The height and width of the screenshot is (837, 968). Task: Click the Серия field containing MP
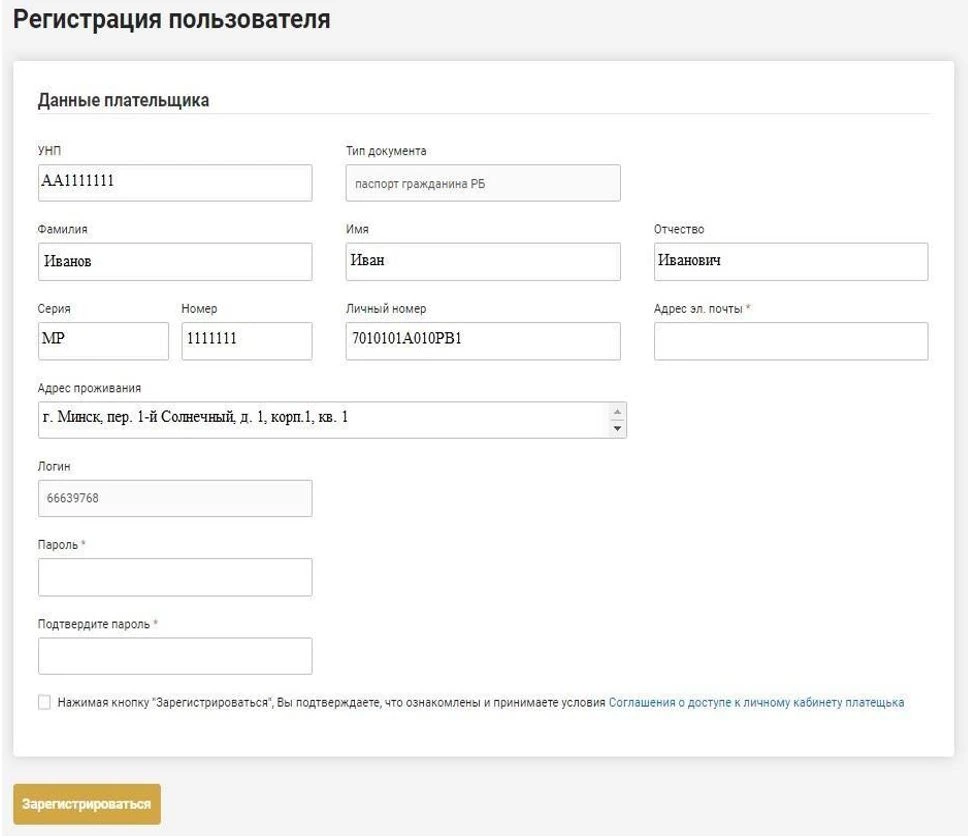pyautogui.click(x=103, y=341)
